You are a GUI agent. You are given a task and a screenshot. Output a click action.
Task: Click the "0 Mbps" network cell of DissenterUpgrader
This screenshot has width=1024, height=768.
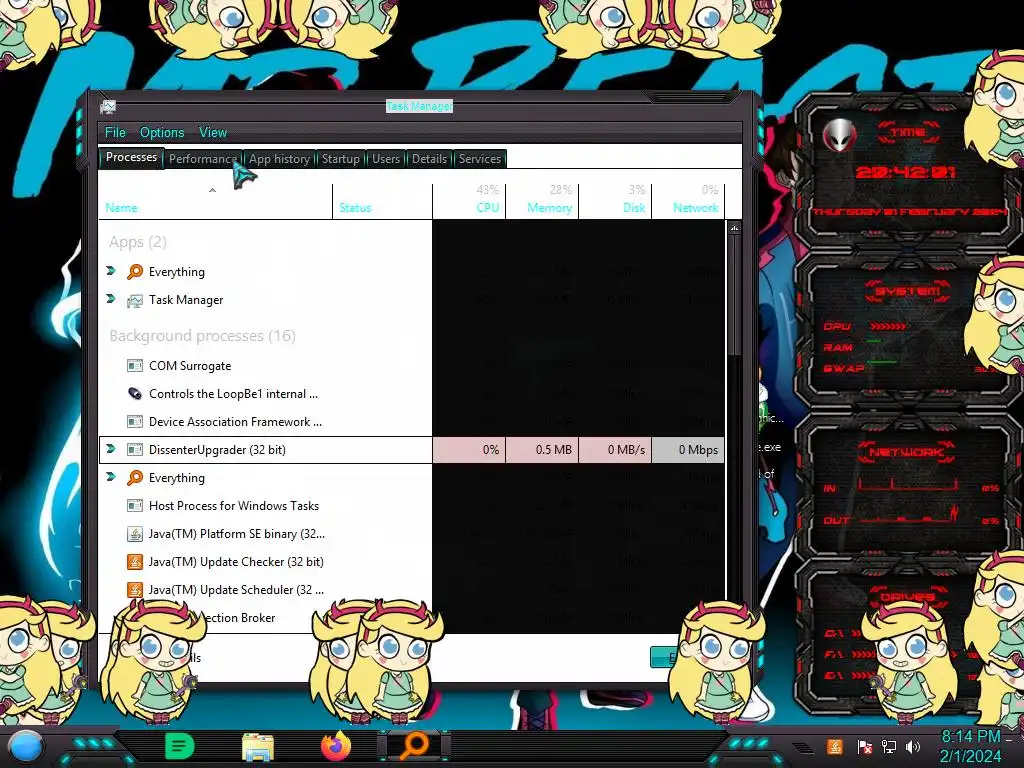688,450
